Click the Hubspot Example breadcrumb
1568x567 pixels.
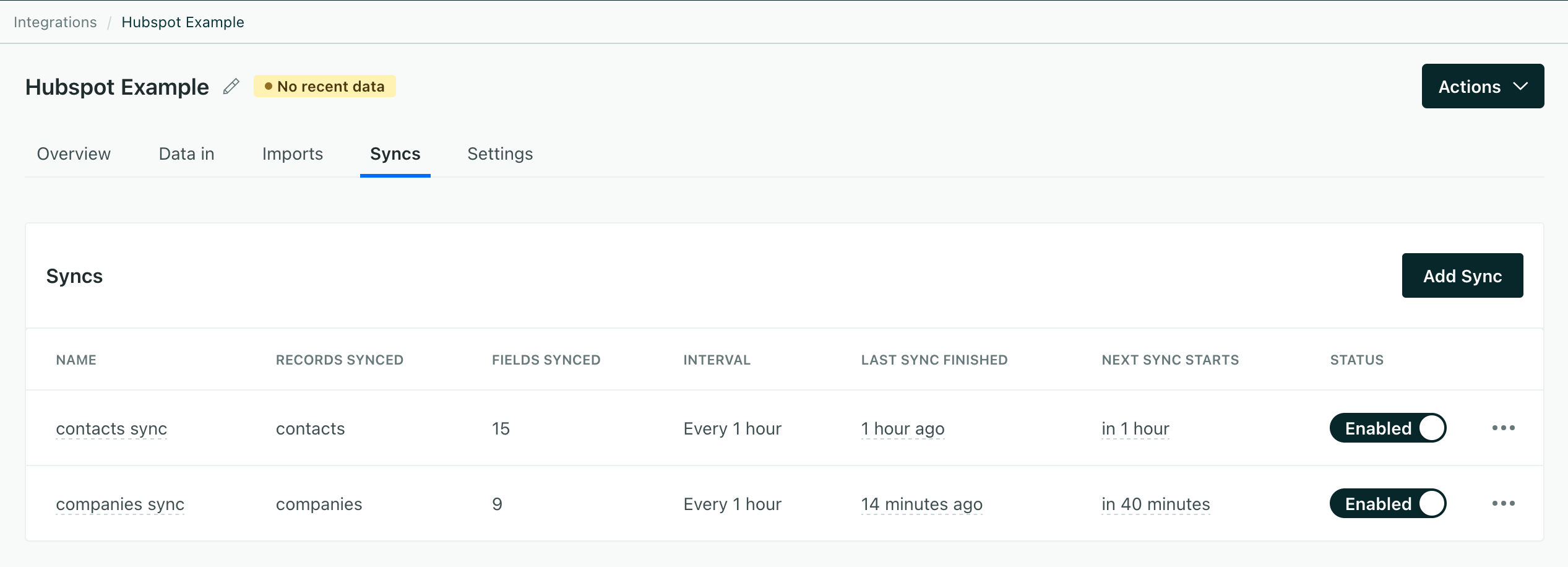pos(183,22)
